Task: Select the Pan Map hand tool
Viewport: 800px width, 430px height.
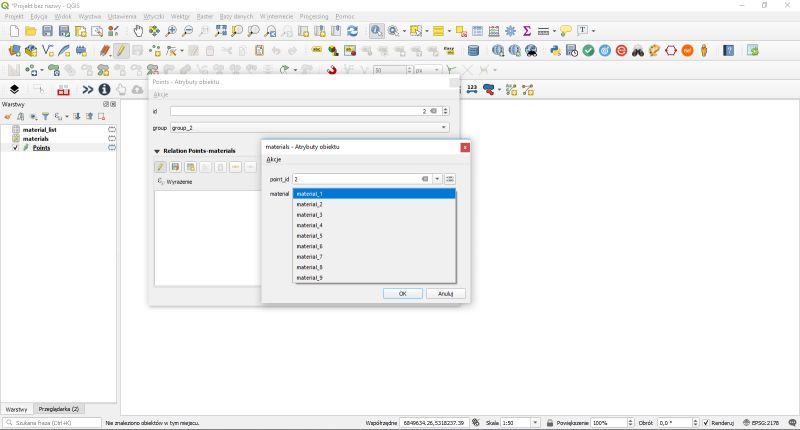Action: (138, 31)
